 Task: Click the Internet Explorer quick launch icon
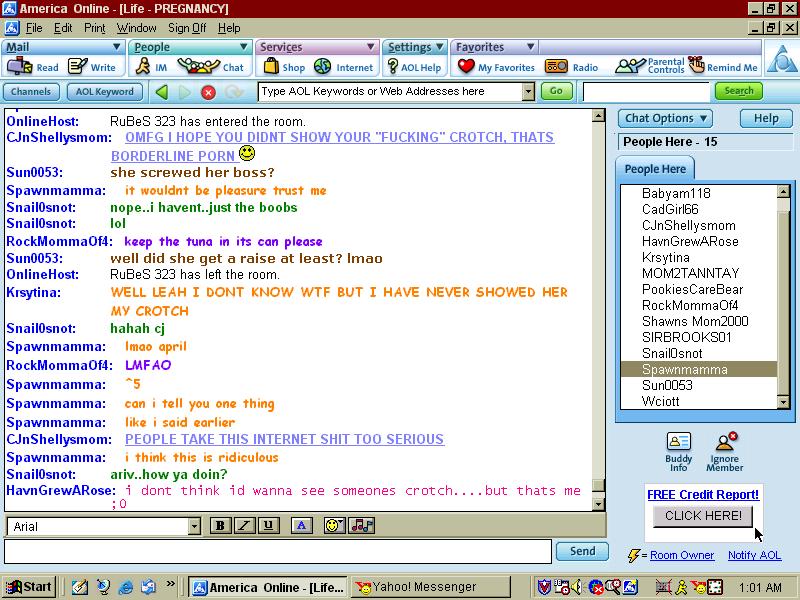(x=126, y=587)
